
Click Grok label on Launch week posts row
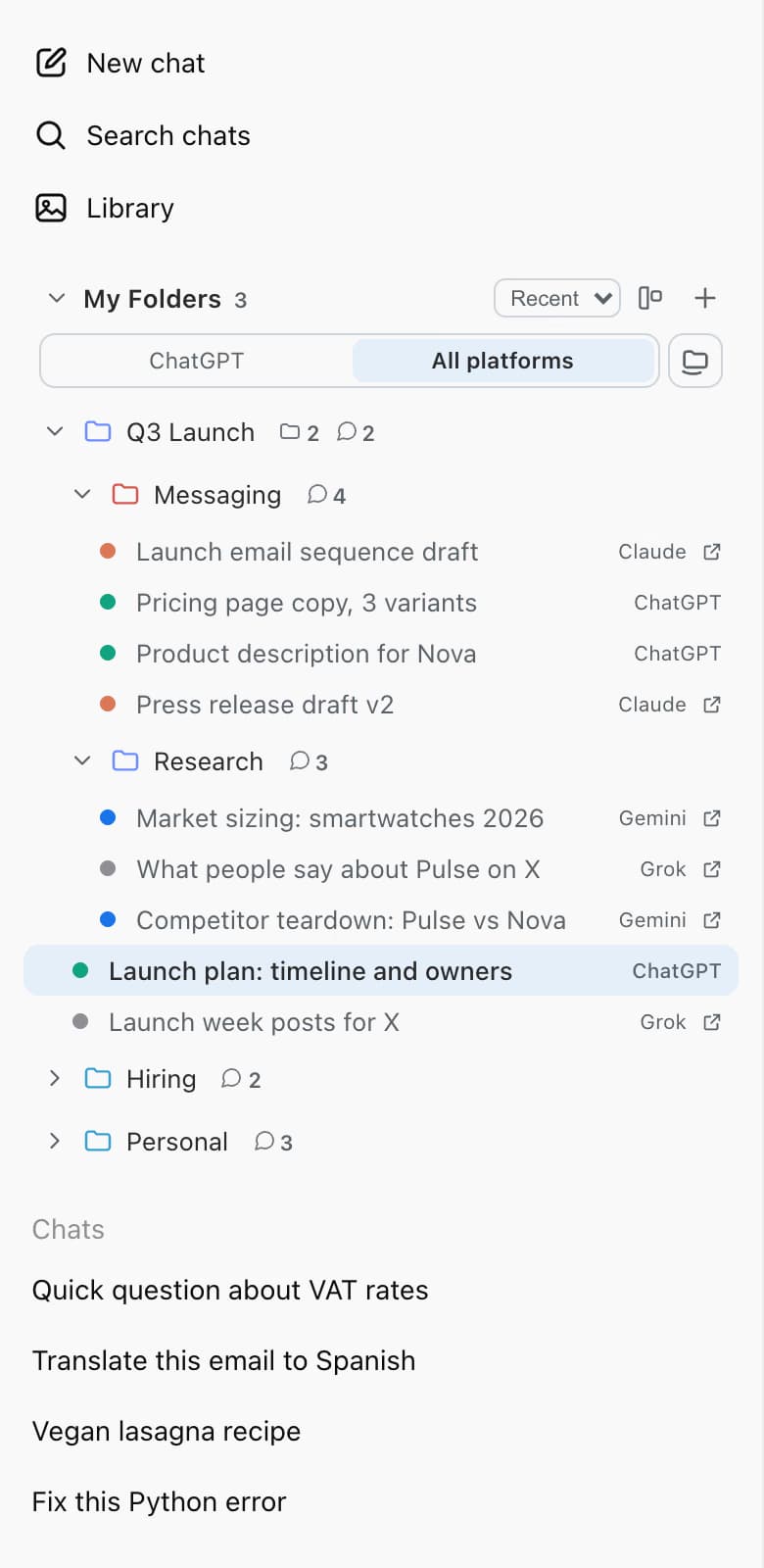pyautogui.click(x=662, y=1022)
